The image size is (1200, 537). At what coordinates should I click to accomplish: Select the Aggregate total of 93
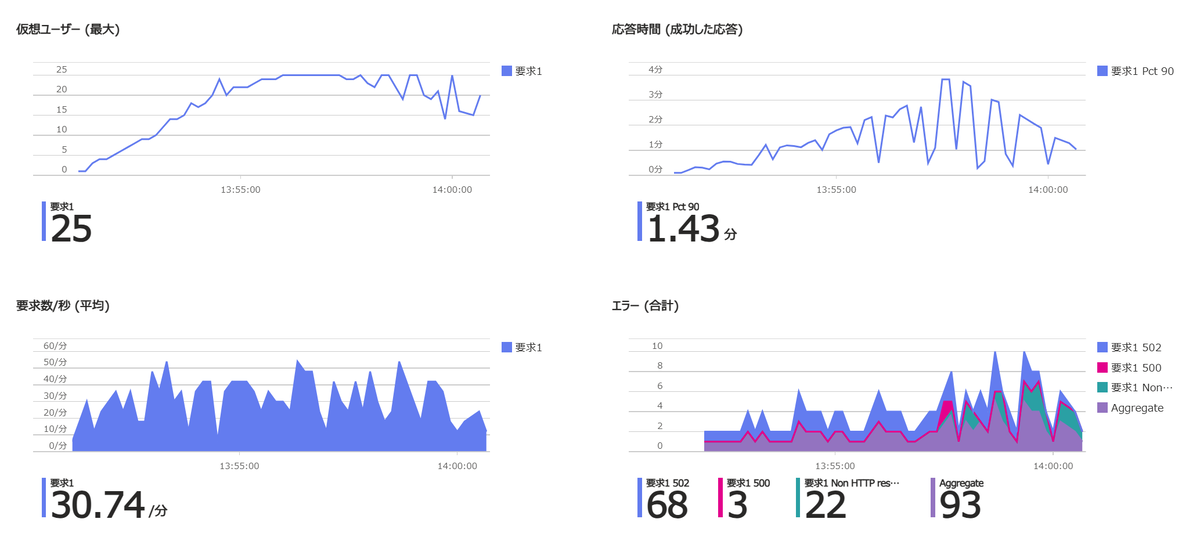[960, 506]
